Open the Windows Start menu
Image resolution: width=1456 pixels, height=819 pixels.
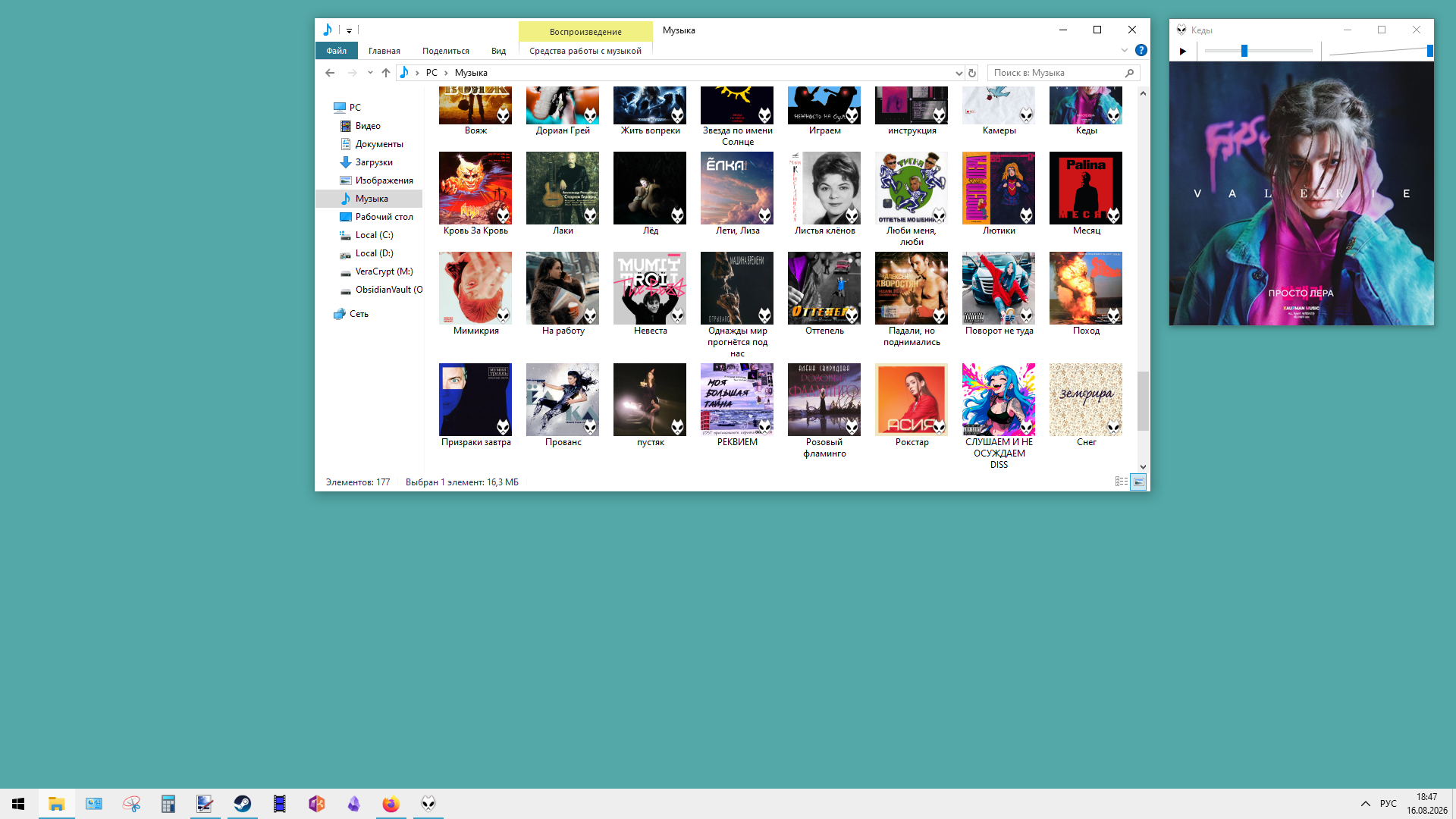tap(18, 804)
